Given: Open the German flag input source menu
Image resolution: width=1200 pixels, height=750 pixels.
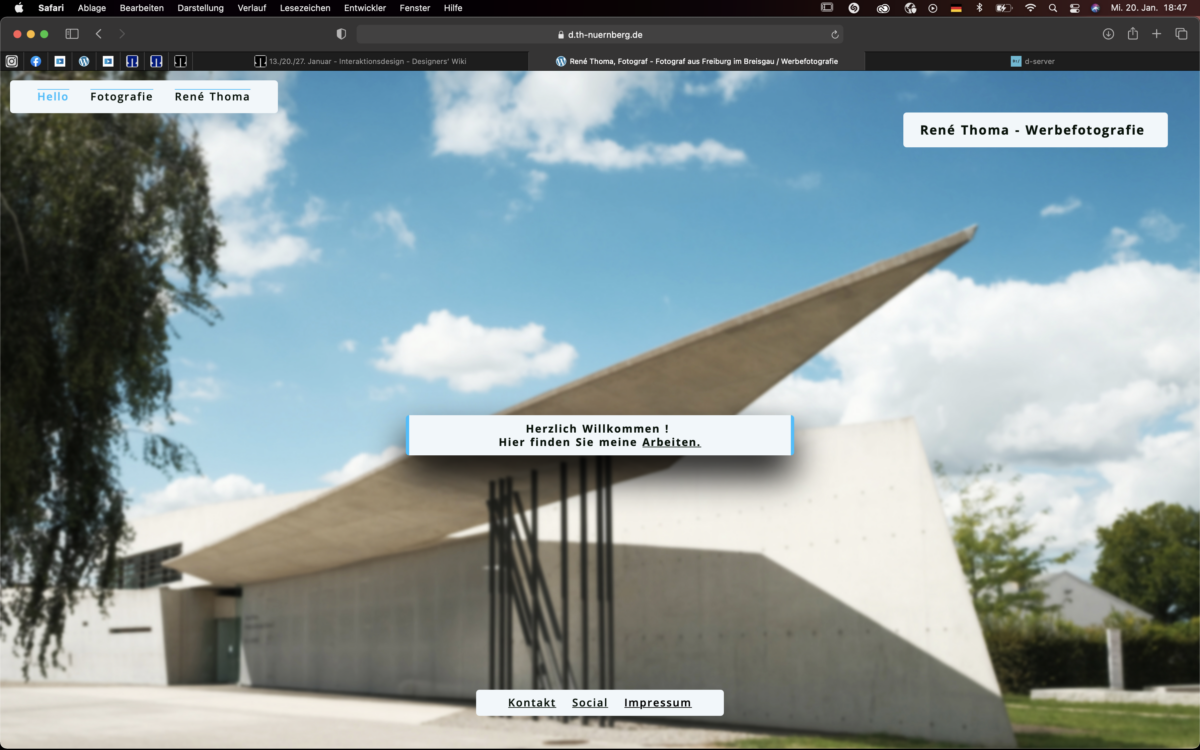Looking at the screenshot, I should click(x=956, y=8).
